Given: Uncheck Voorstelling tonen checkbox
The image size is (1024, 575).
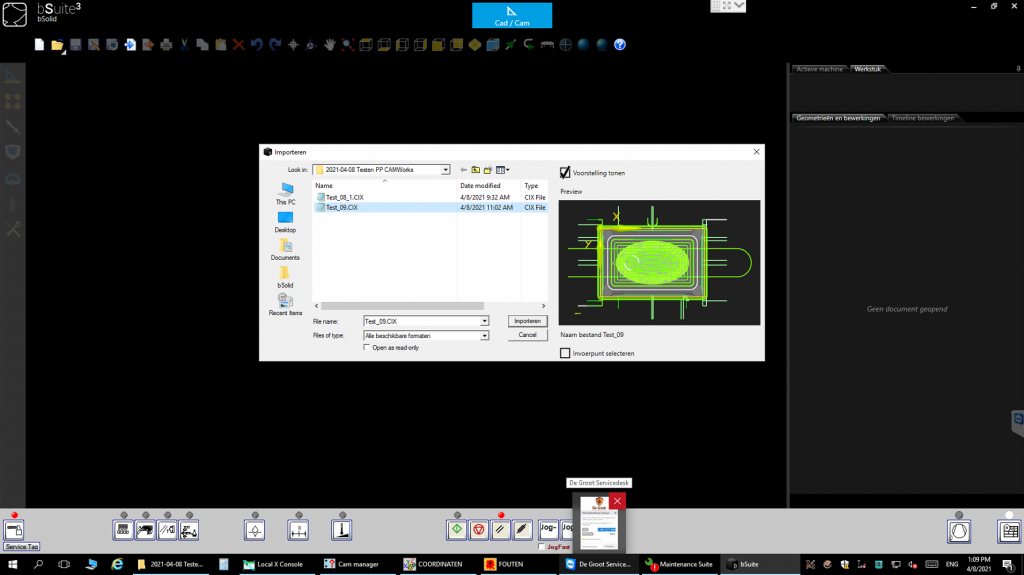Looking at the screenshot, I should coord(565,172).
